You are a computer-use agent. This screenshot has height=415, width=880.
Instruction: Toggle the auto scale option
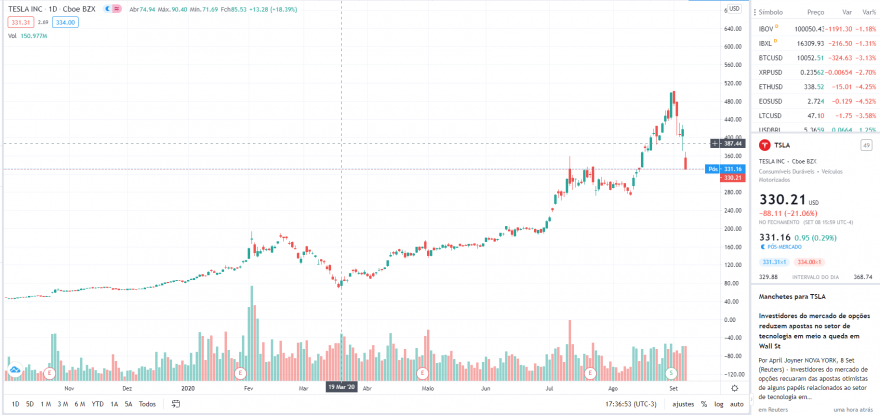coord(736,404)
